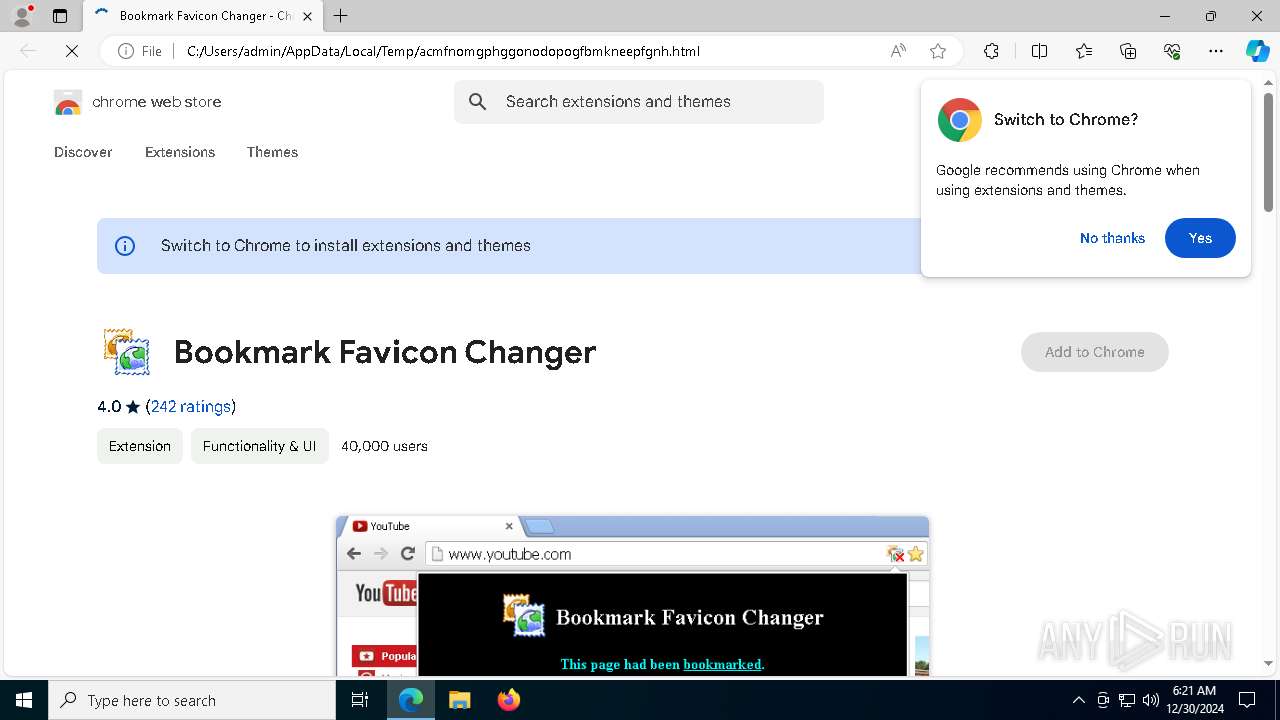
Task: Open a new tab with plus button
Action: (x=341, y=16)
